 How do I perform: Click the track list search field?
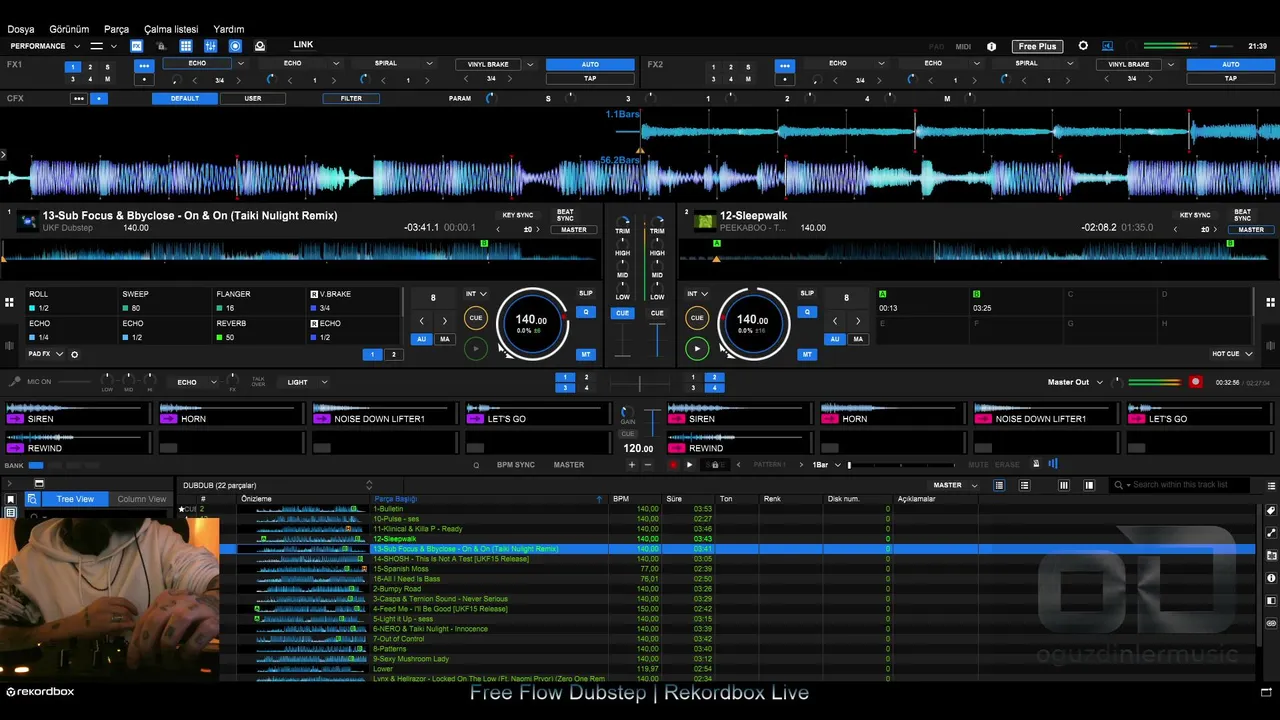1180,485
